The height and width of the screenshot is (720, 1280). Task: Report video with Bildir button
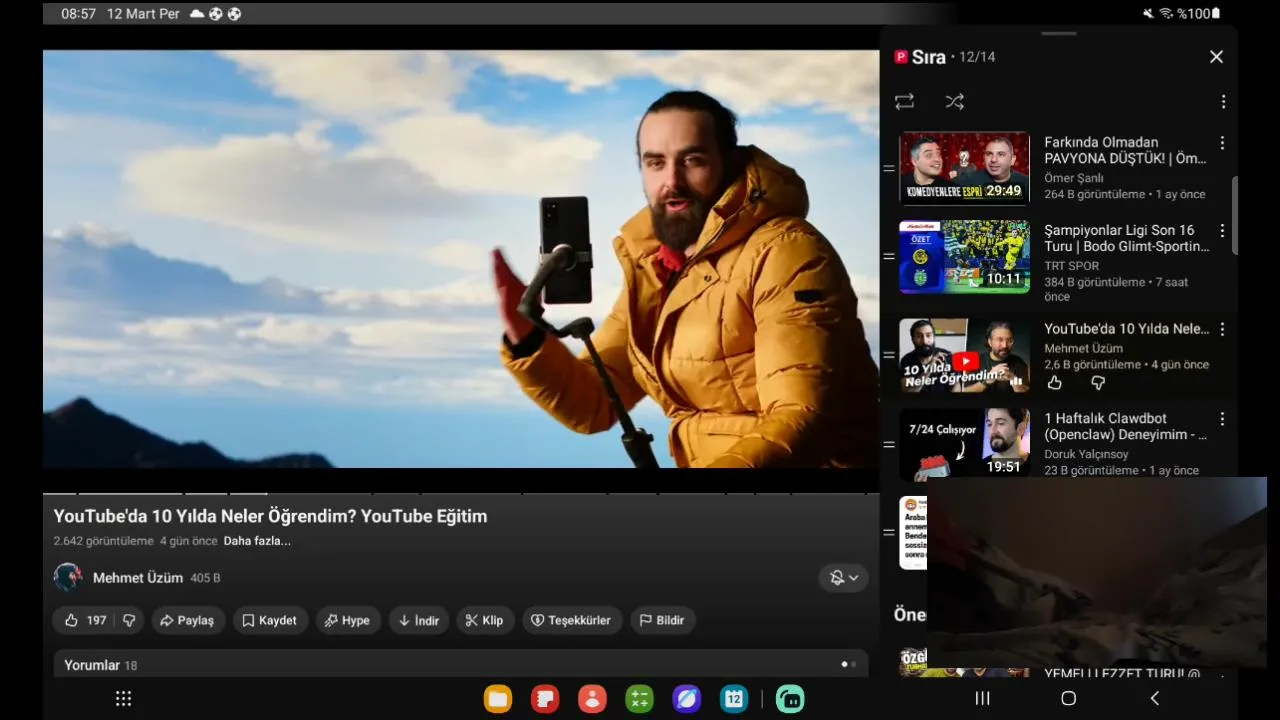tap(662, 620)
